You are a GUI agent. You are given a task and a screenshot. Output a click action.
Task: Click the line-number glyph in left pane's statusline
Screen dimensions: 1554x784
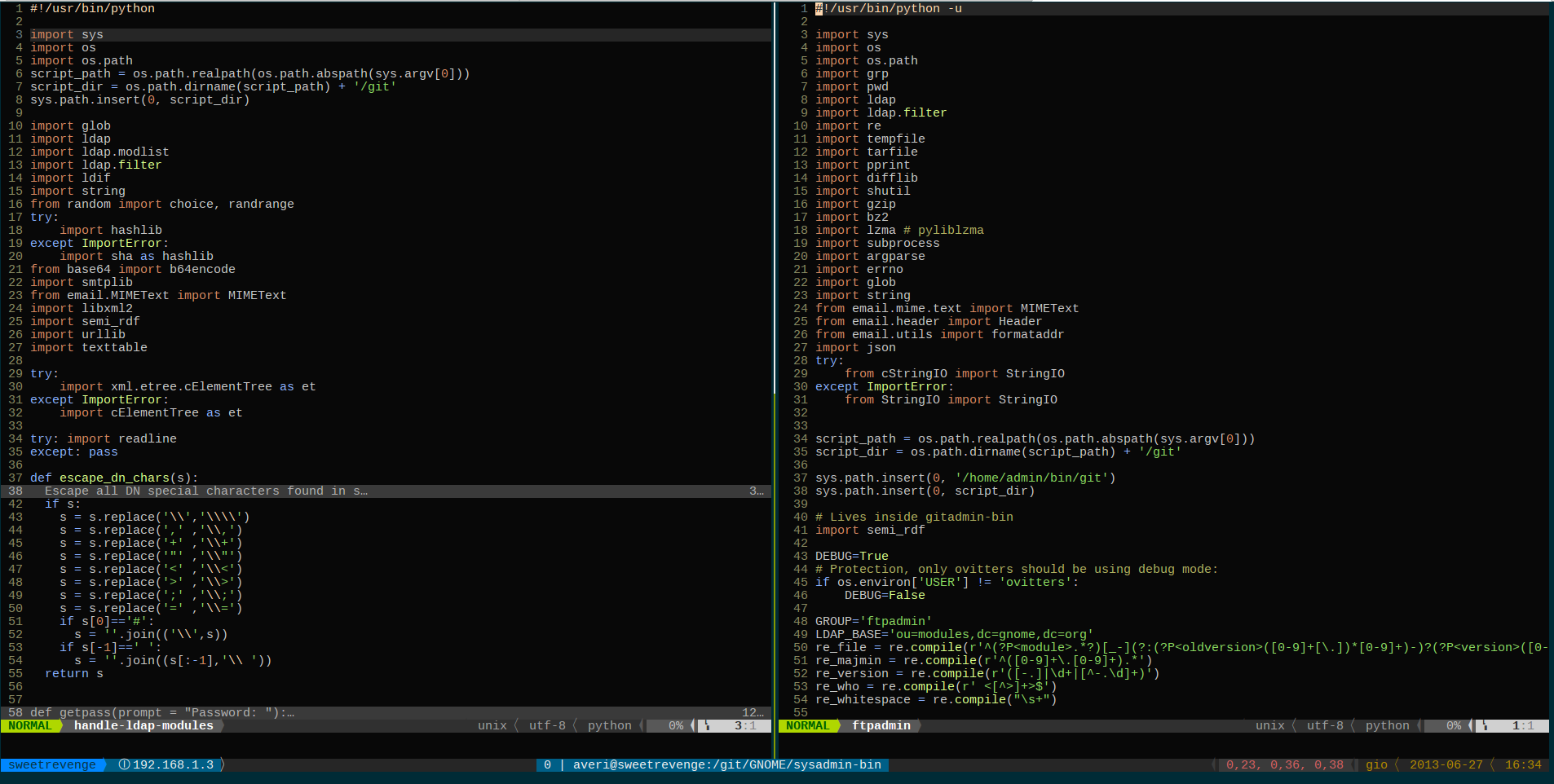point(707,725)
